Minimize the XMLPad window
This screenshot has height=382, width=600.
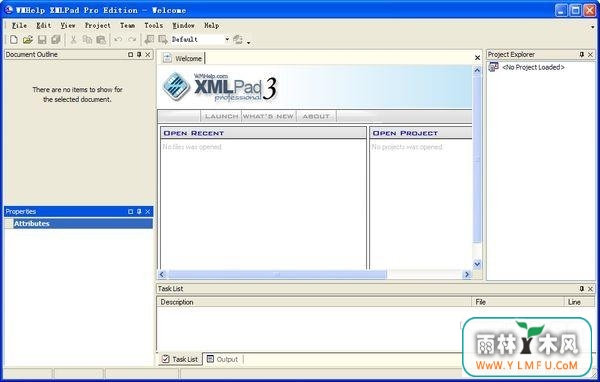[561, 10]
